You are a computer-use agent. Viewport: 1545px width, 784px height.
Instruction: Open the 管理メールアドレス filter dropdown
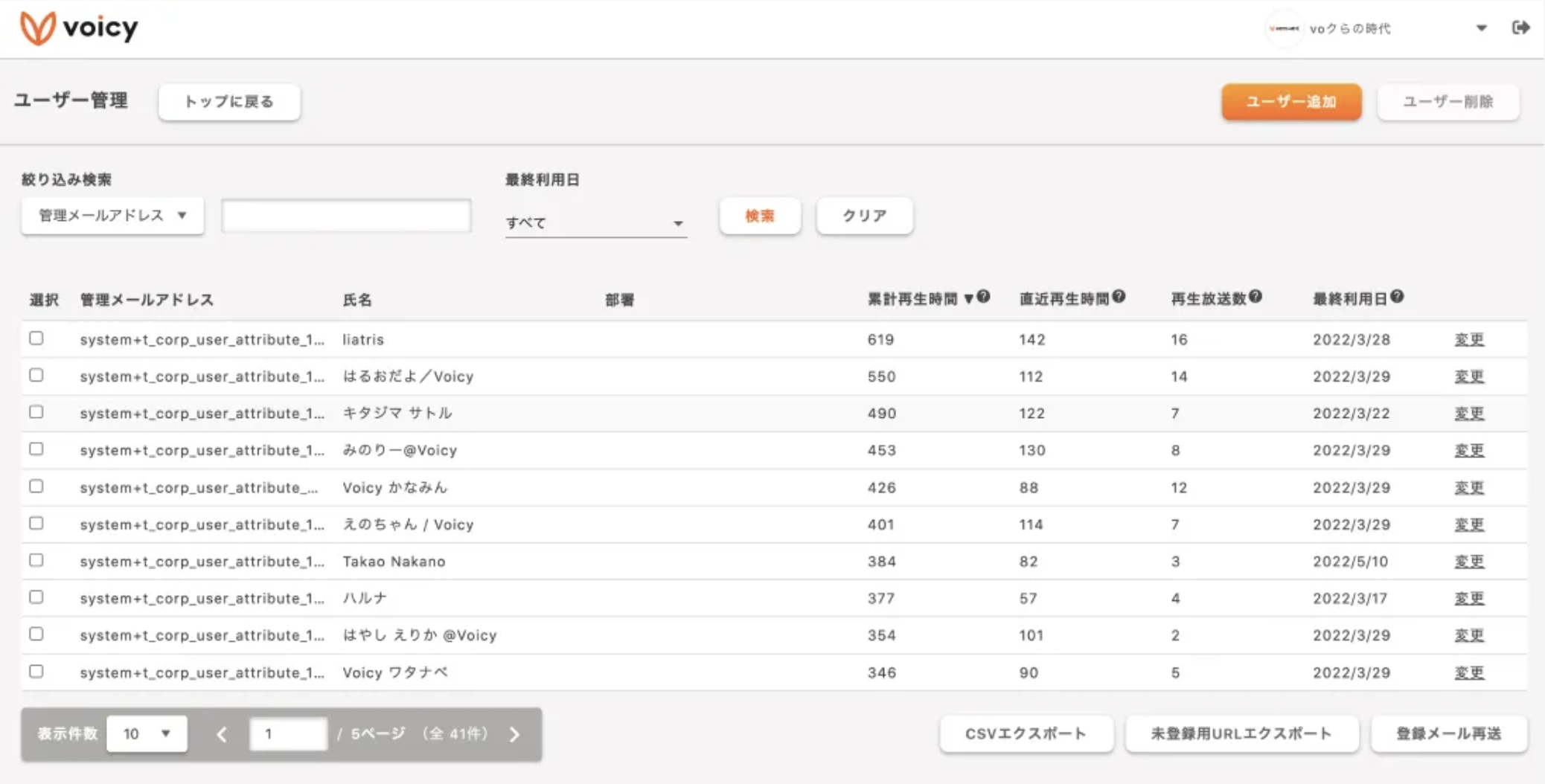[112, 216]
